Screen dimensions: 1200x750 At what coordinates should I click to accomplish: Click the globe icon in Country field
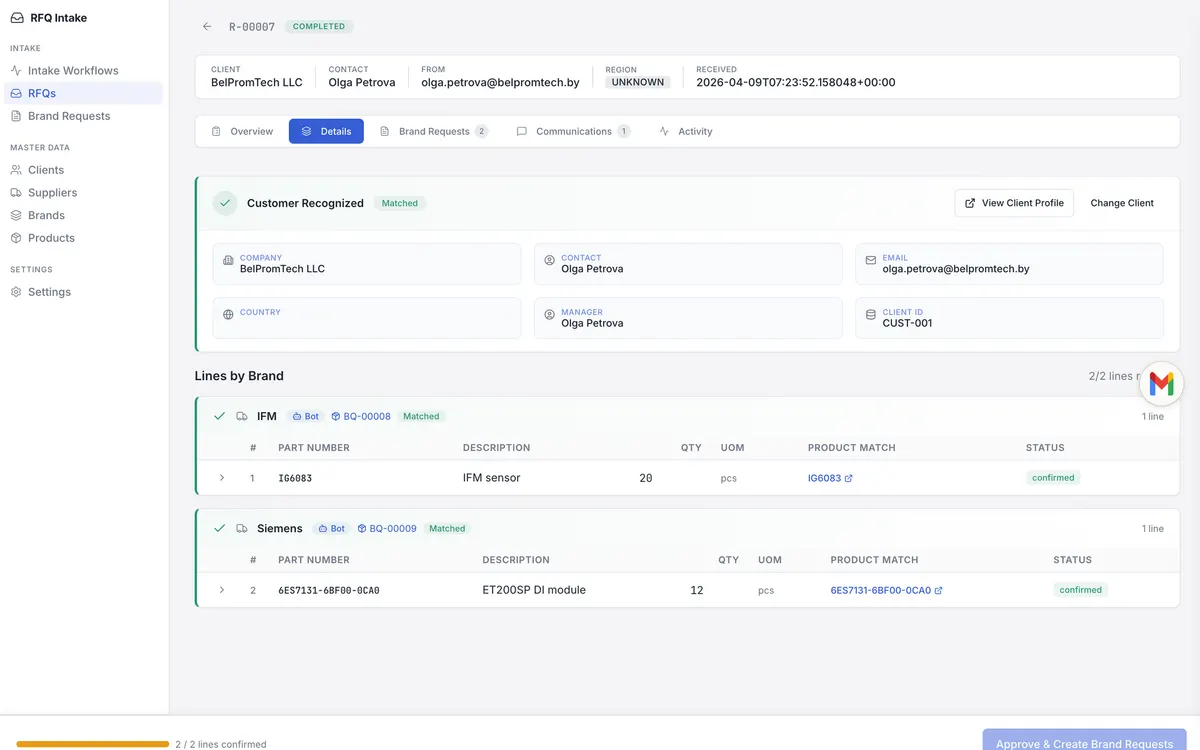coord(228,314)
